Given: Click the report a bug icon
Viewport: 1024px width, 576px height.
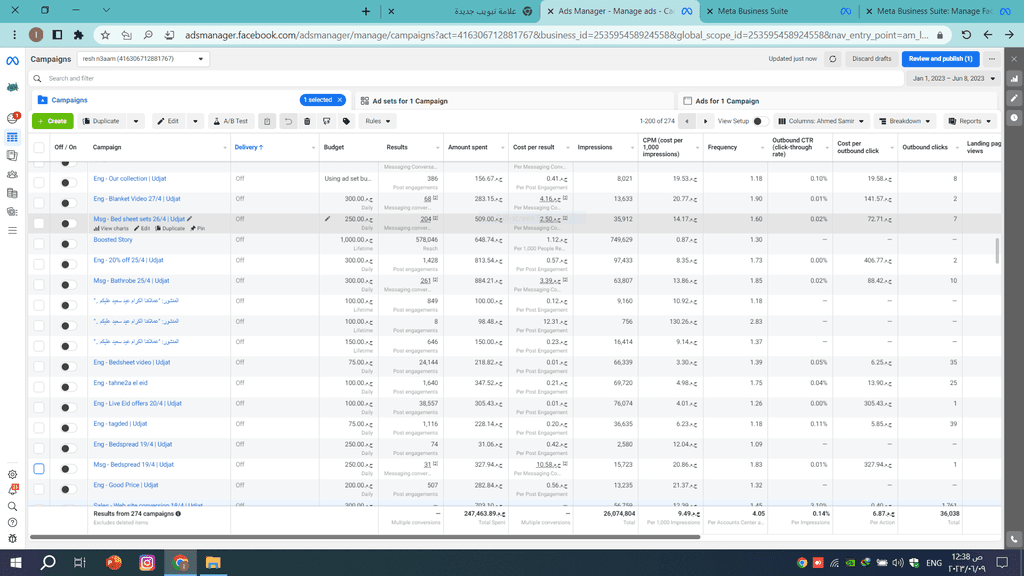Looking at the screenshot, I should point(12,539).
